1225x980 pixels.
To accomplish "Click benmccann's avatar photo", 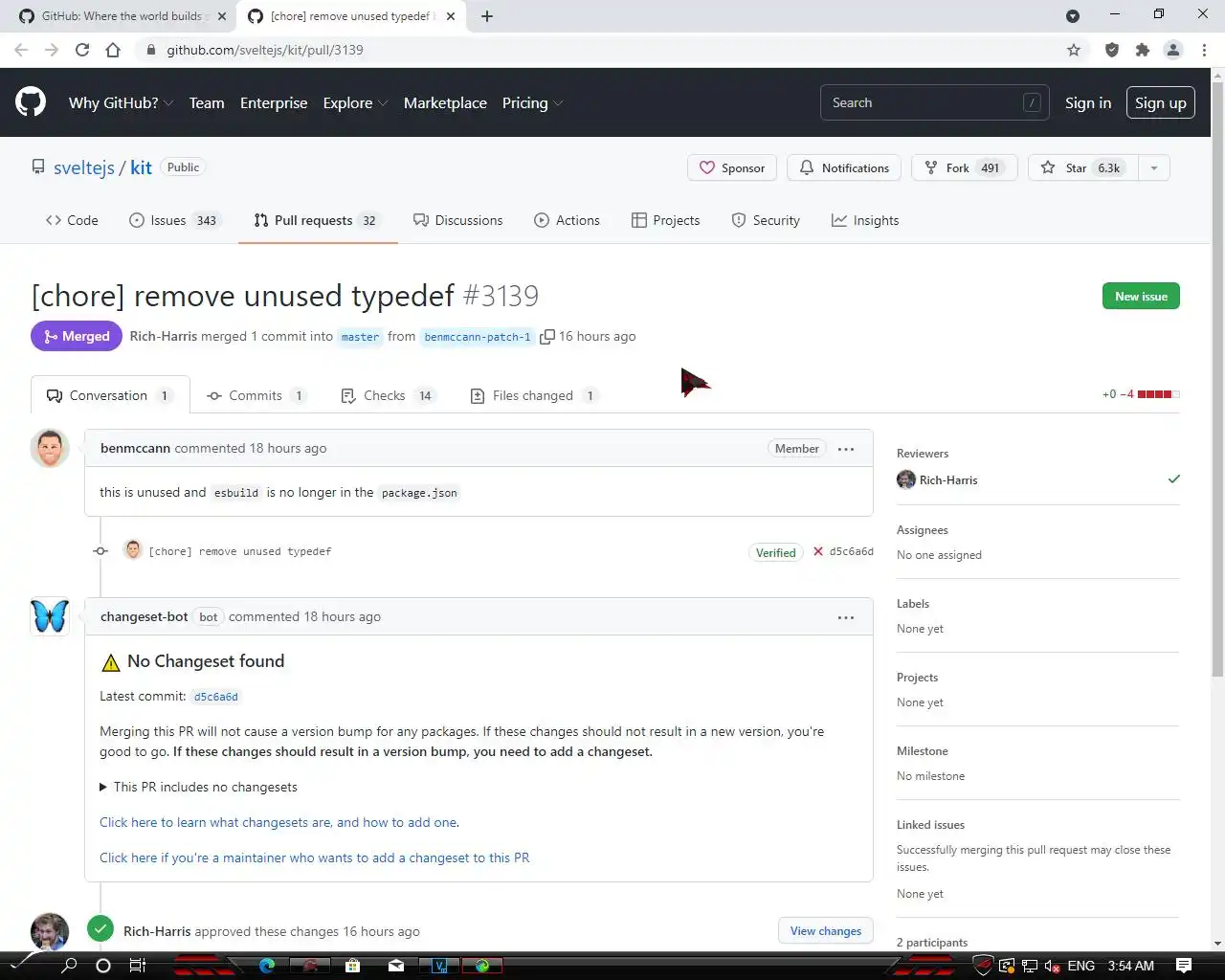I will pos(50,448).
